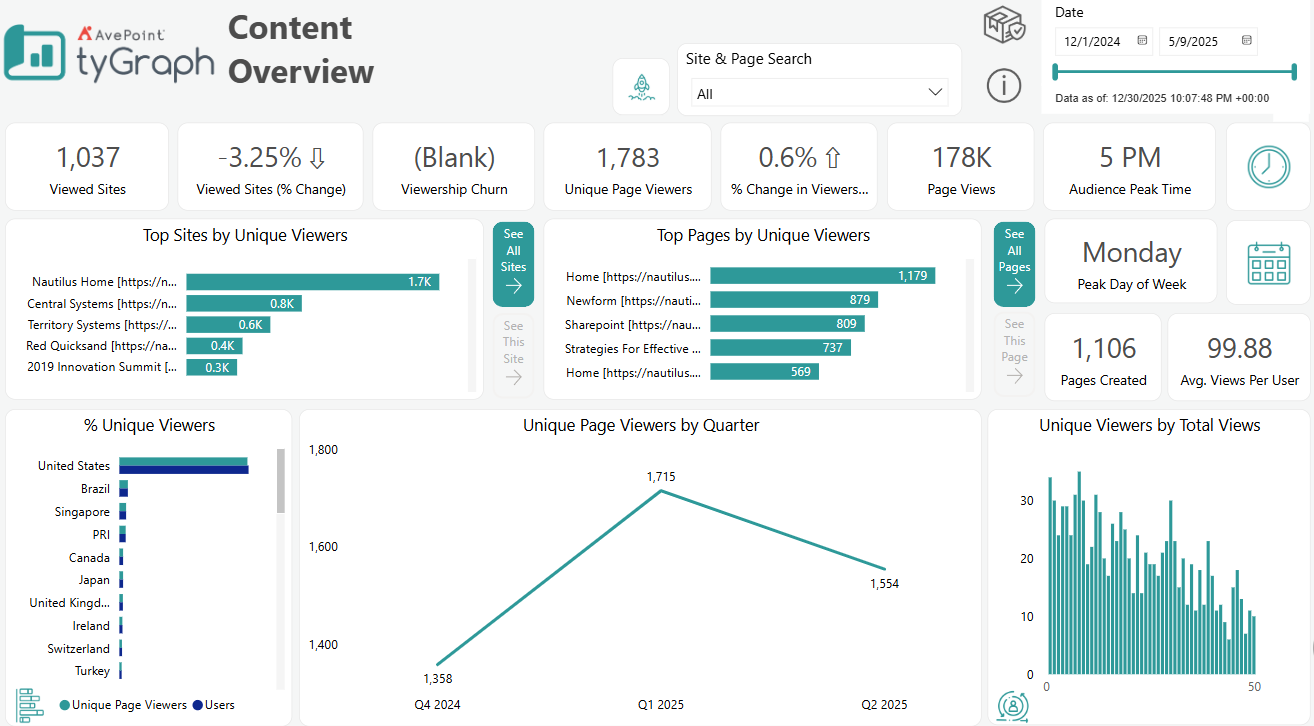Select the Home page bar showing 1,179

822,276
